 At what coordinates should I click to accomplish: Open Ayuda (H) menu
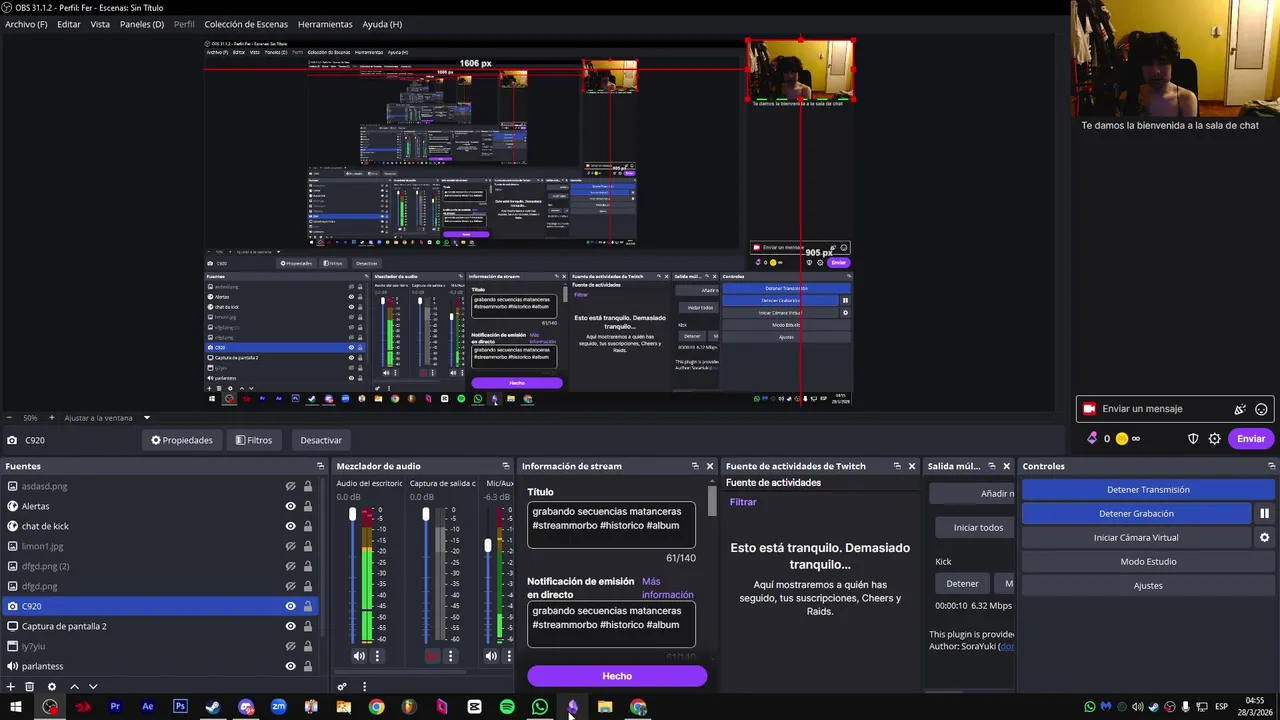[382, 24]
